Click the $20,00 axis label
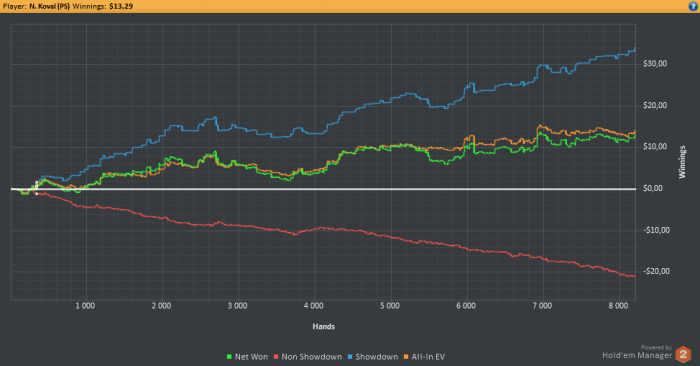Screen dimensions: 700x366 (655, 106)
